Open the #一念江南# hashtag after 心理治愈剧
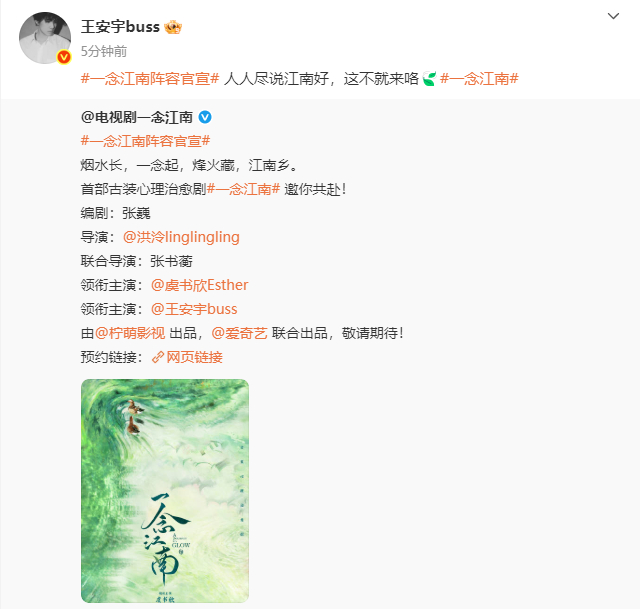 click(244, 189)
